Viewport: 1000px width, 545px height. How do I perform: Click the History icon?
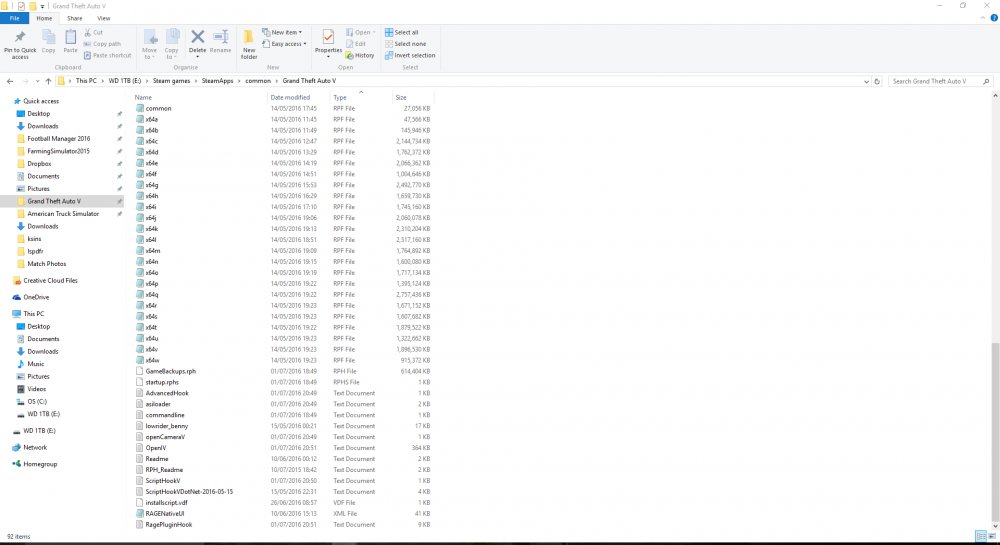coord(349,55)
